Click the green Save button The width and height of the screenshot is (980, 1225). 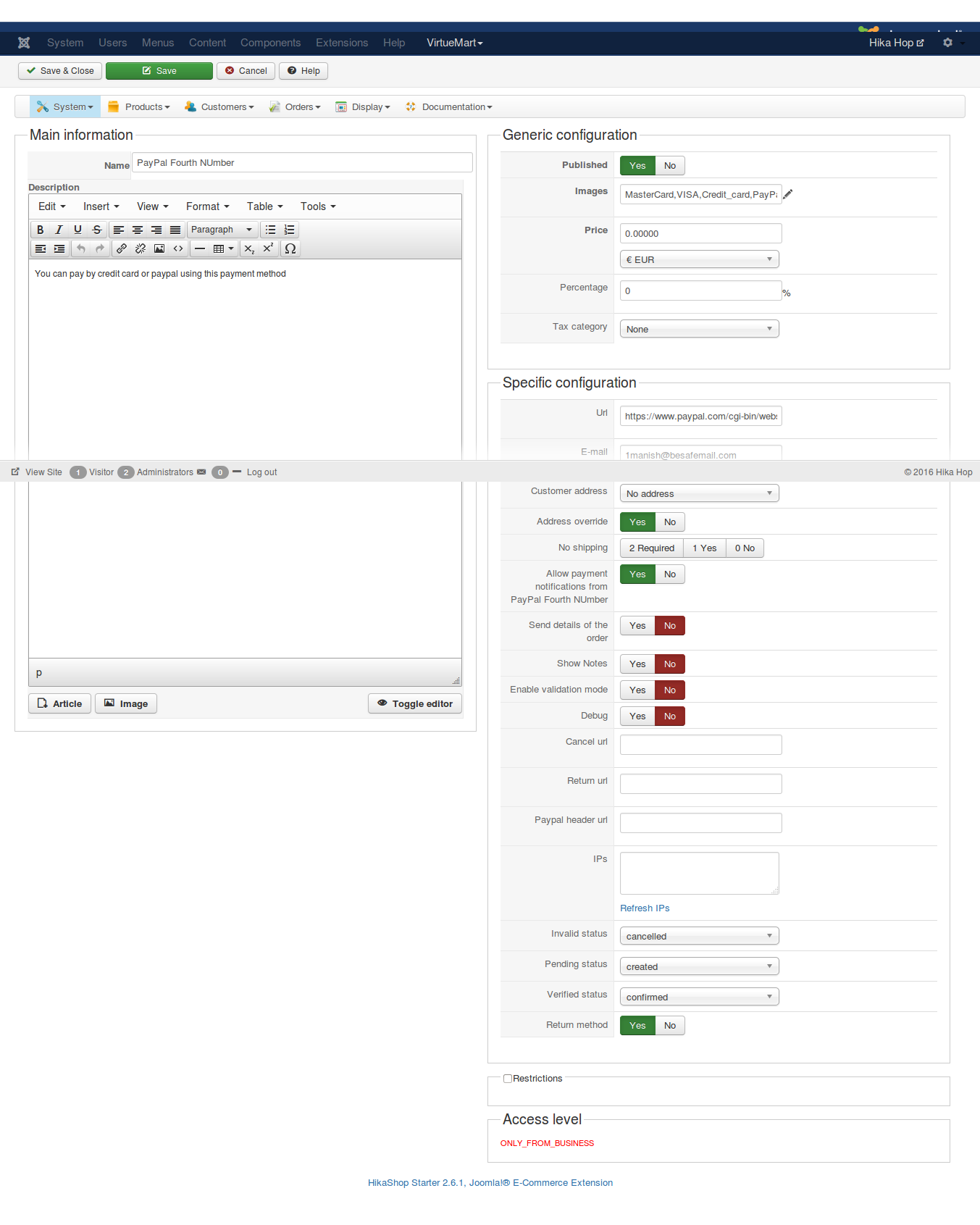[159, 71]
